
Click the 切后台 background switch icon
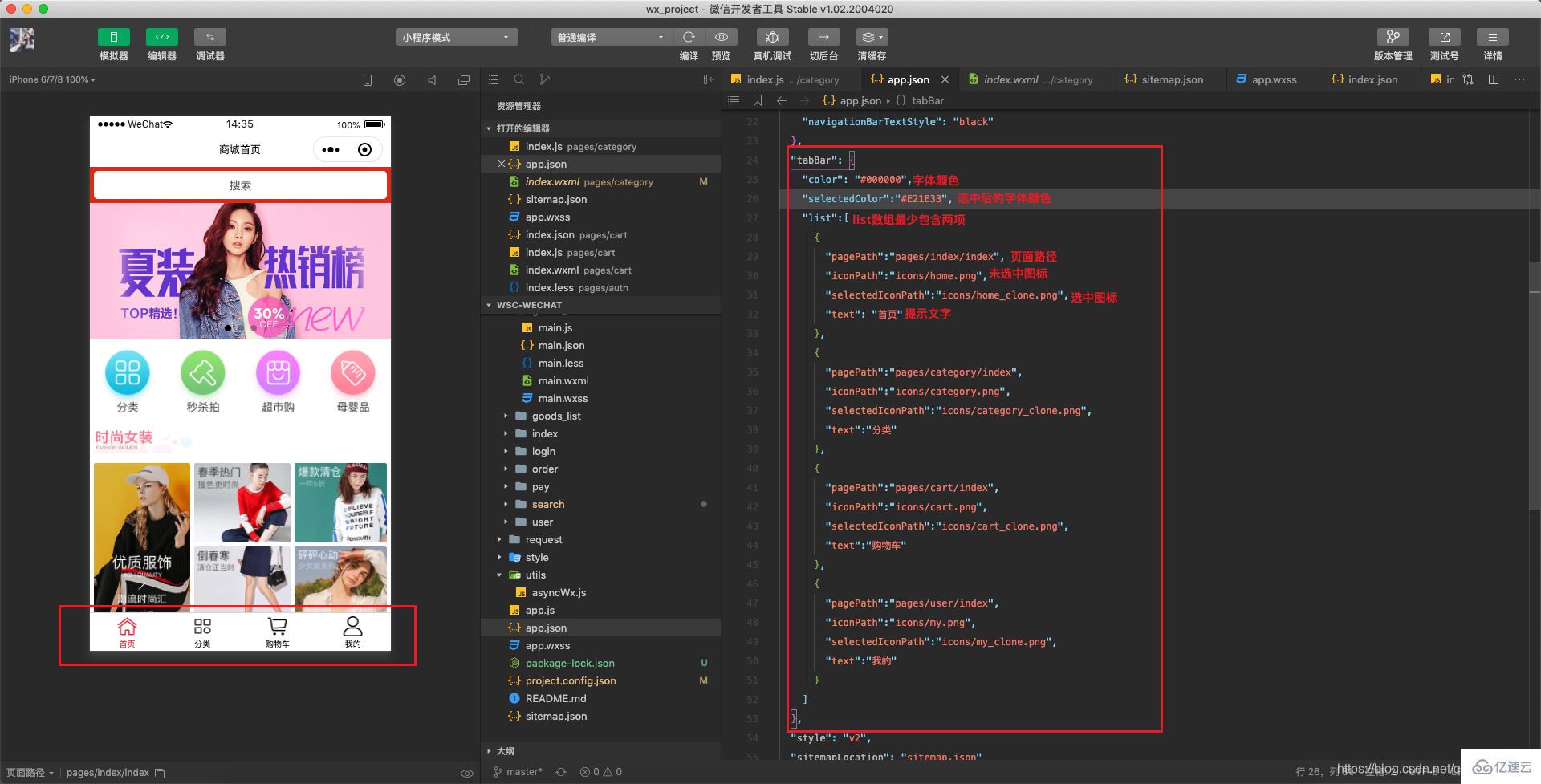[x=823, y=37]
